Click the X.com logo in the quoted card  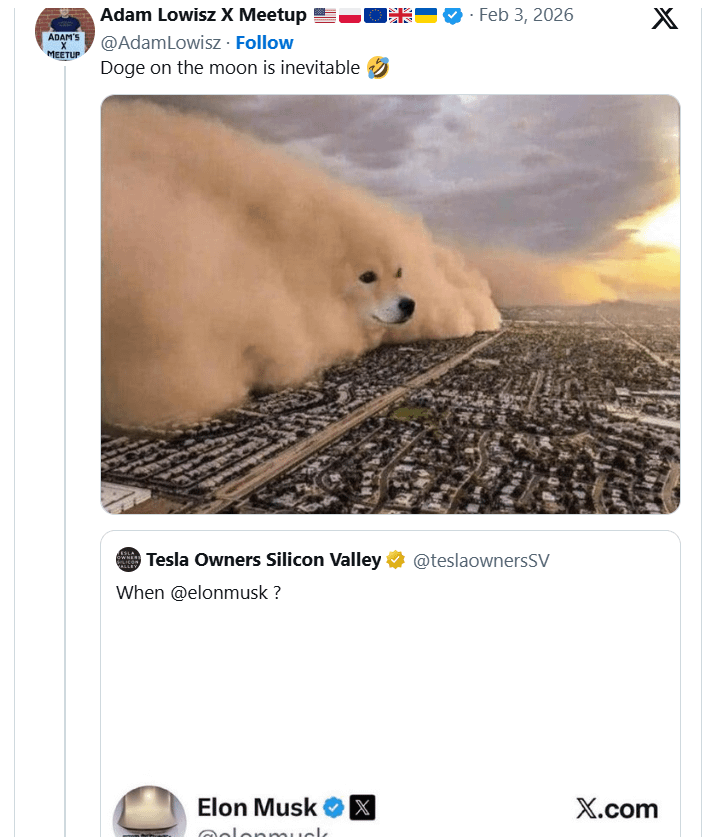617,808
